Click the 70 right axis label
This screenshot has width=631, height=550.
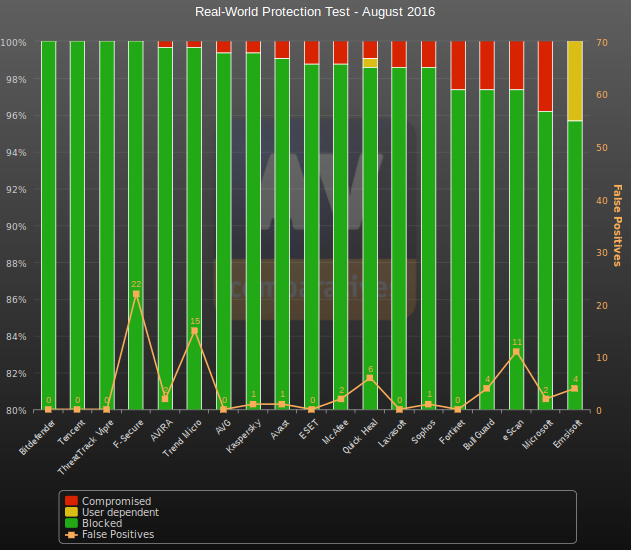tap(602, 42)
